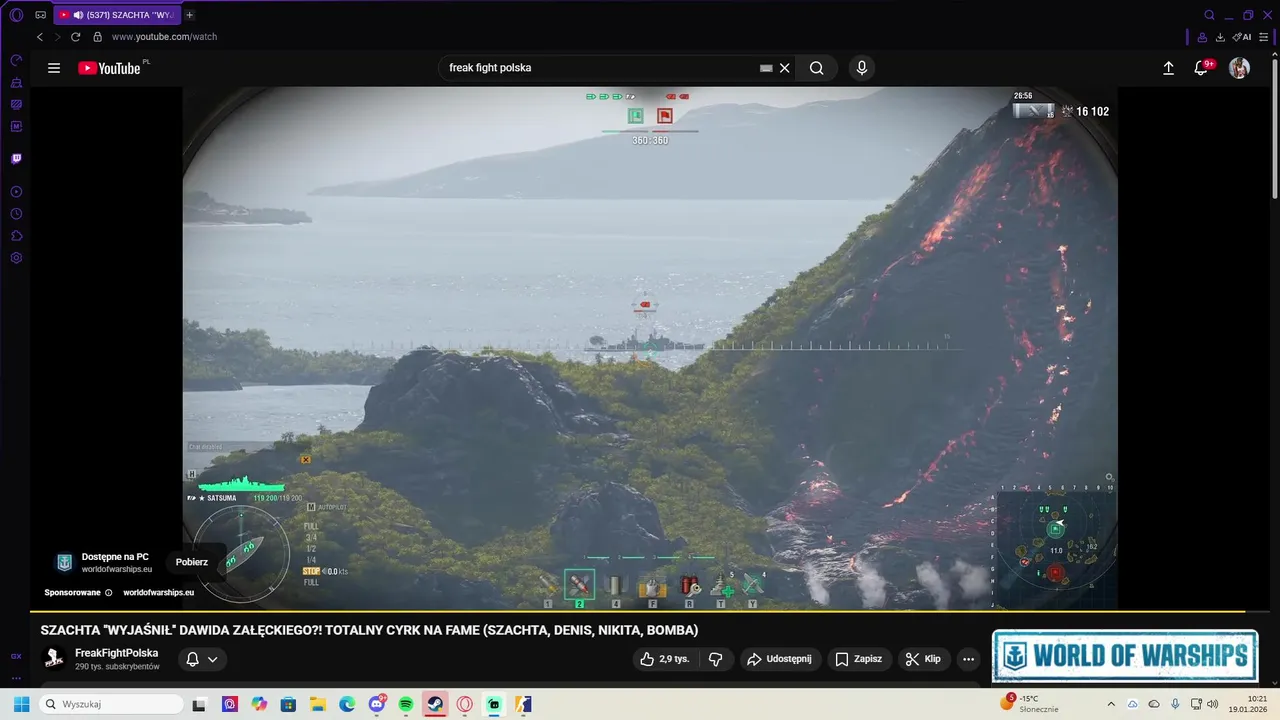This screenshot has height=720, width=1280.
Task: Clear the search query text
Action: pyautogui.click(x=785, y=68)
